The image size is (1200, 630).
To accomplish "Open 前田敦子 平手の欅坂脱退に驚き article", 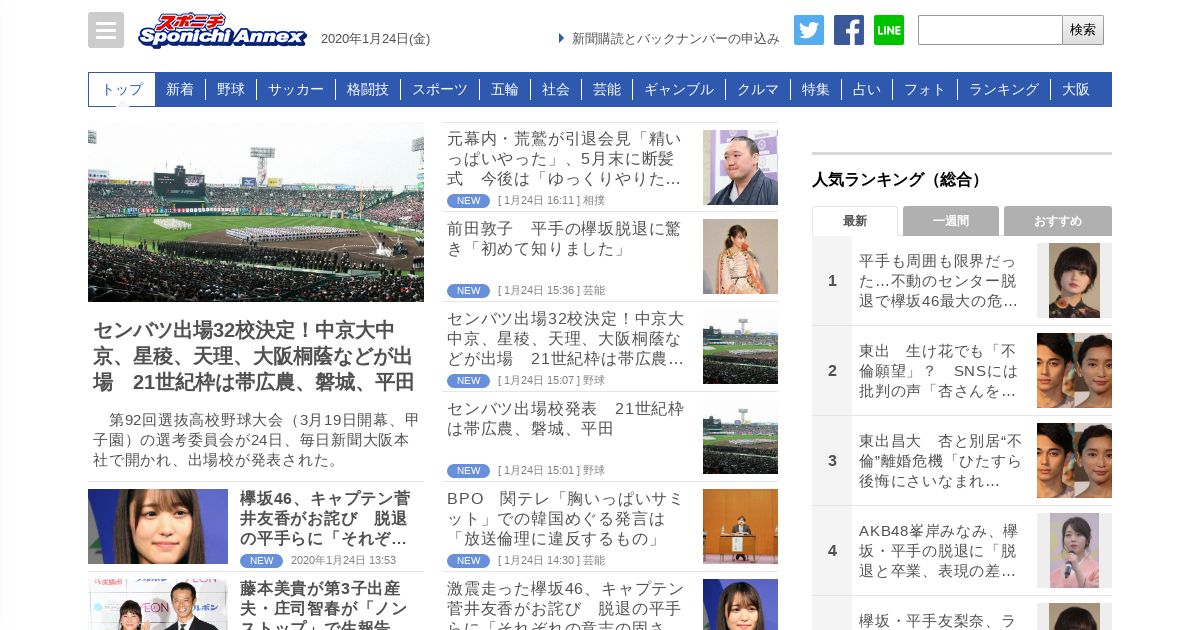I will tap(566, 238).
